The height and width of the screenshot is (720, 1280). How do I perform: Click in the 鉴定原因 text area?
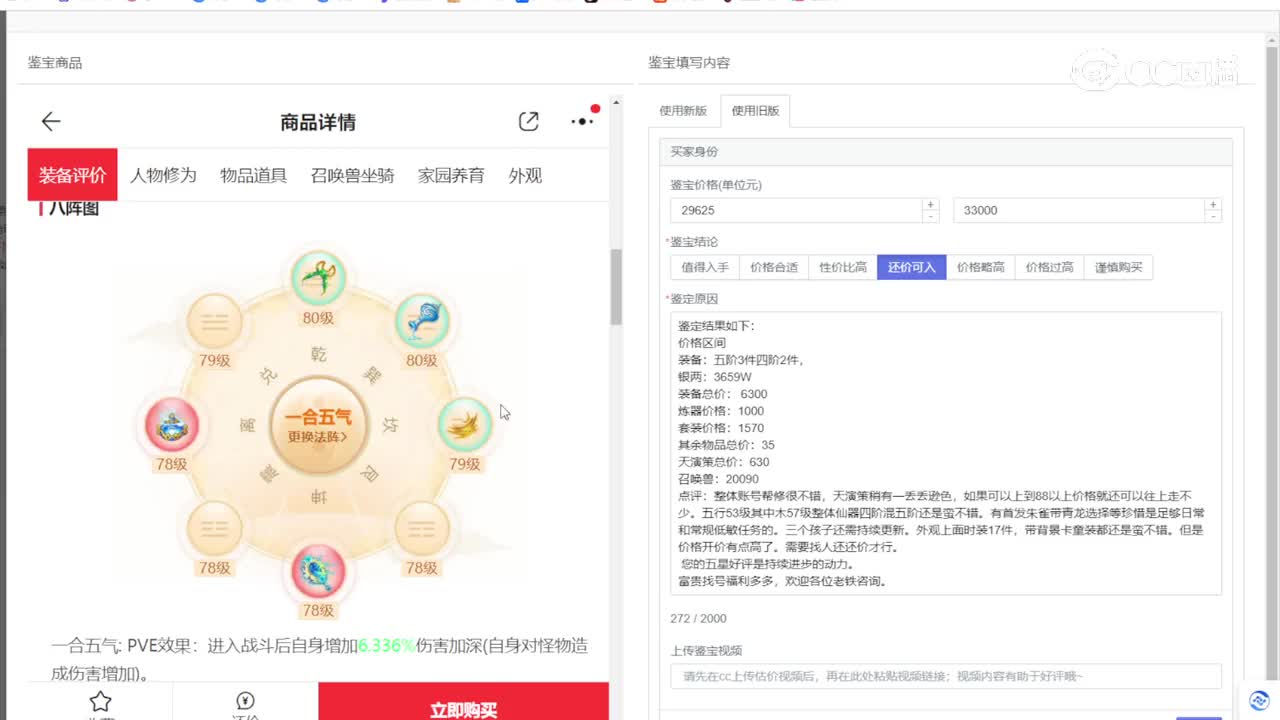click(x=946, y=453)
